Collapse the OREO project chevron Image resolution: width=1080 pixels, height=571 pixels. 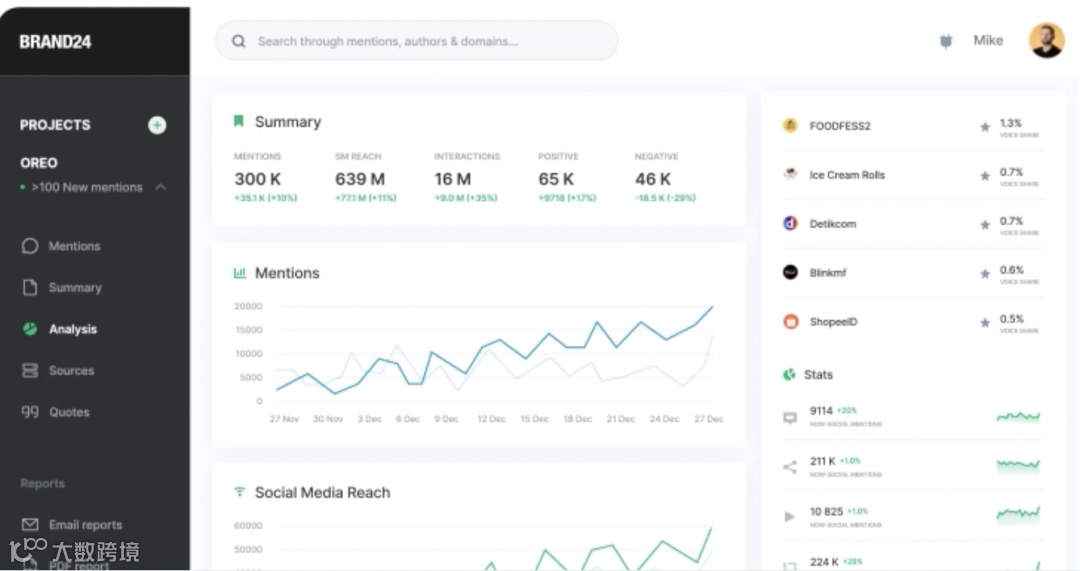tap(160, 187)
